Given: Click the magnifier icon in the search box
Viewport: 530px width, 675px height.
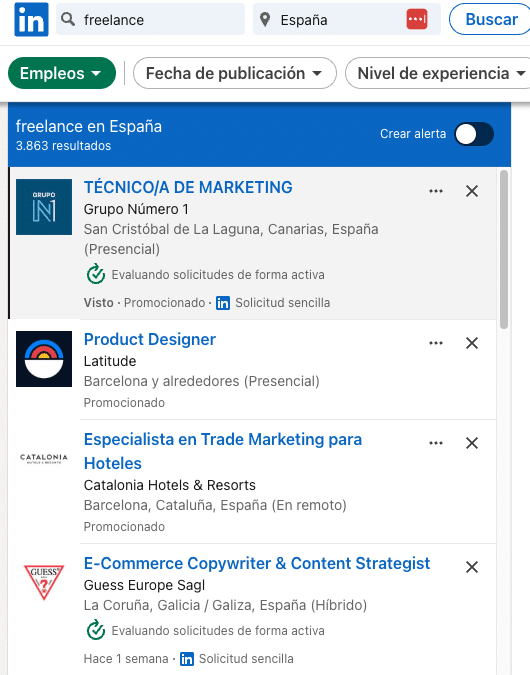Looking at the screenshot, I should pyautogui.click(x=68, y=19).
